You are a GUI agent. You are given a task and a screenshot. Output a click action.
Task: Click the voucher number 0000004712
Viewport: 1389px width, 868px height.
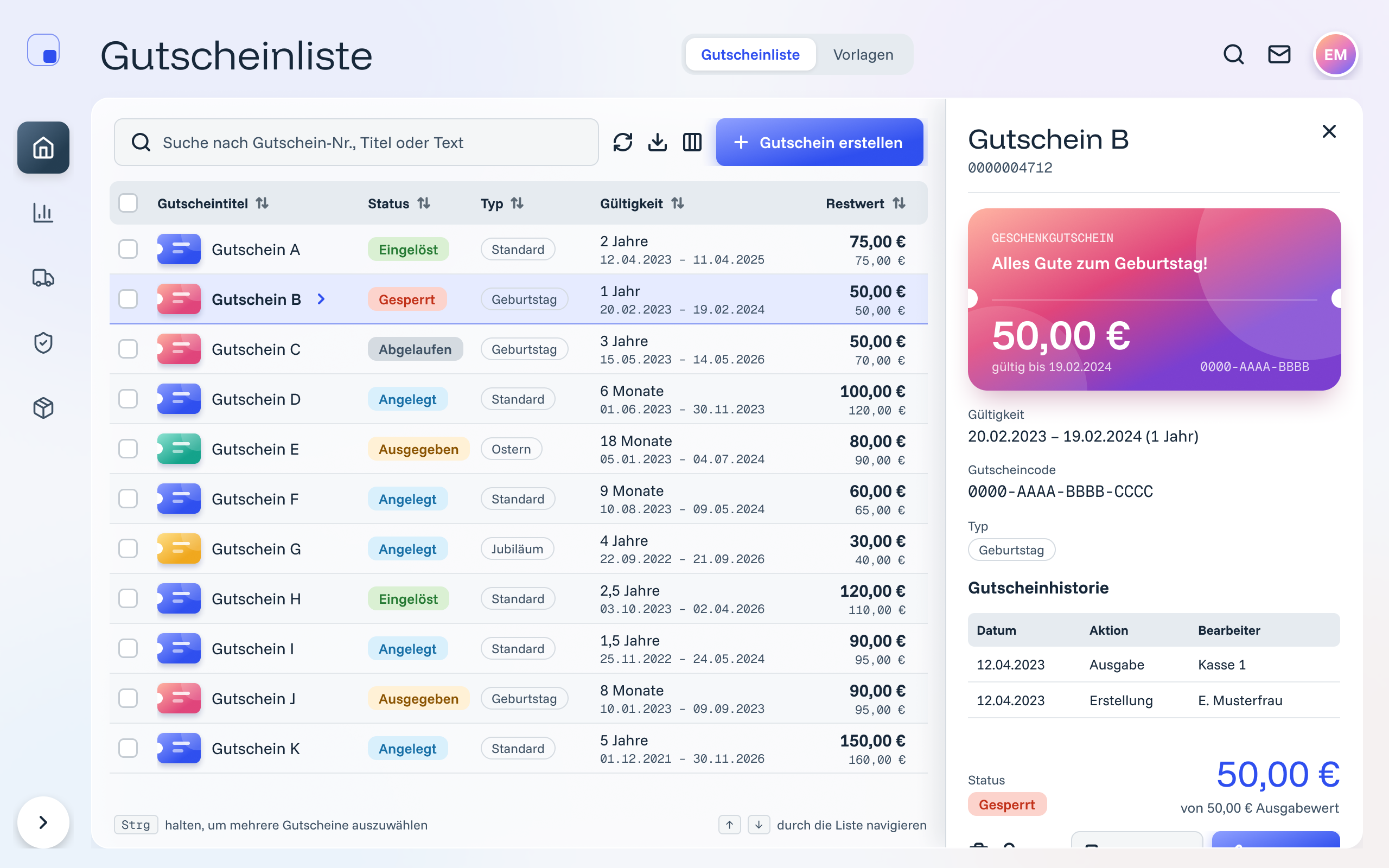(x=1010, y=168)
